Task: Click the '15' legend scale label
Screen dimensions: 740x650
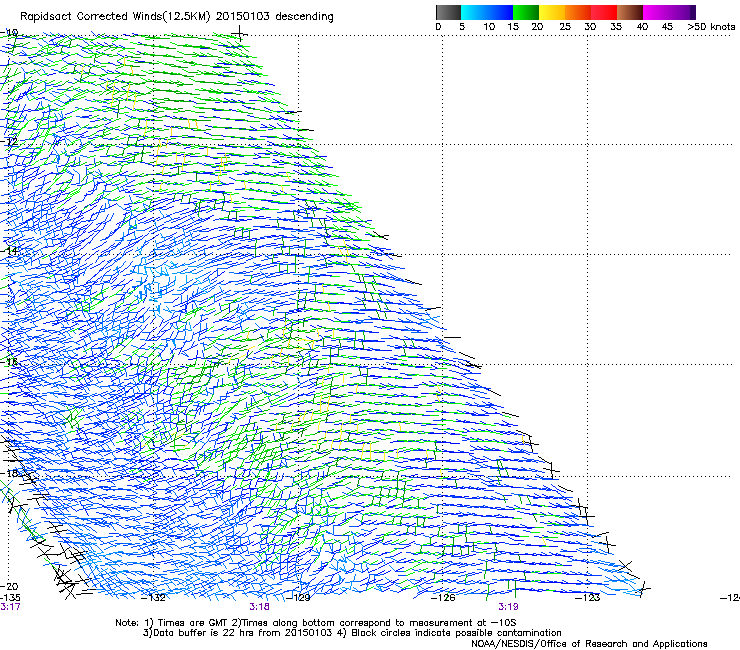Action: [x=513, y=26]
